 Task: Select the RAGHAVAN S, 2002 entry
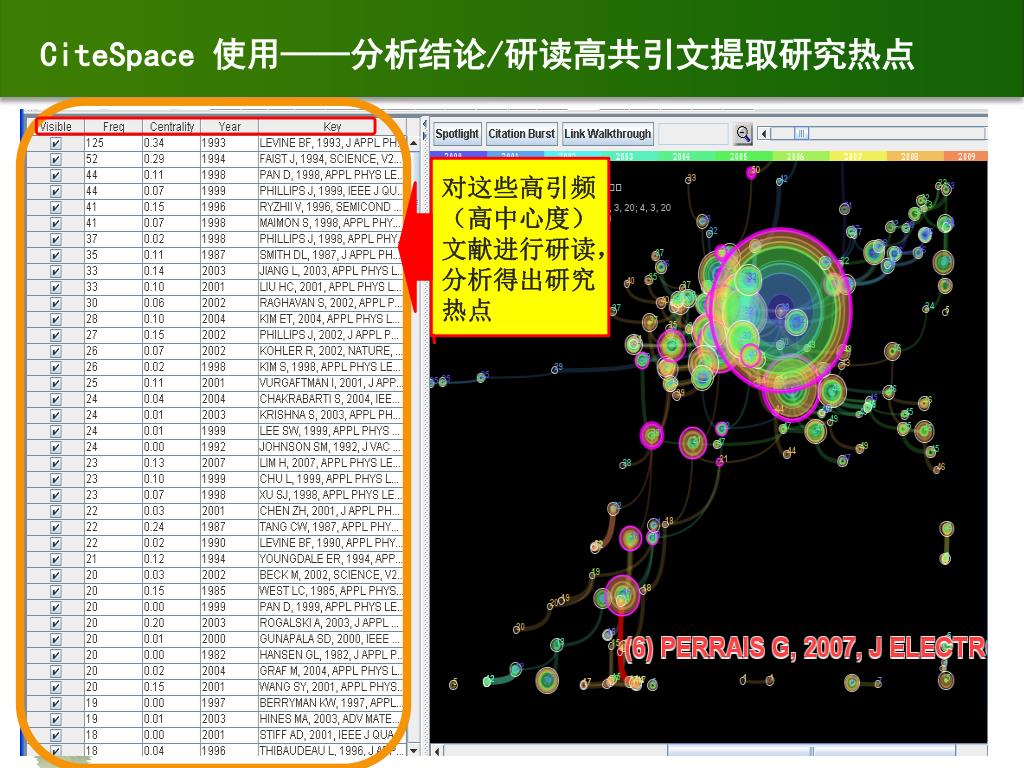330,303
